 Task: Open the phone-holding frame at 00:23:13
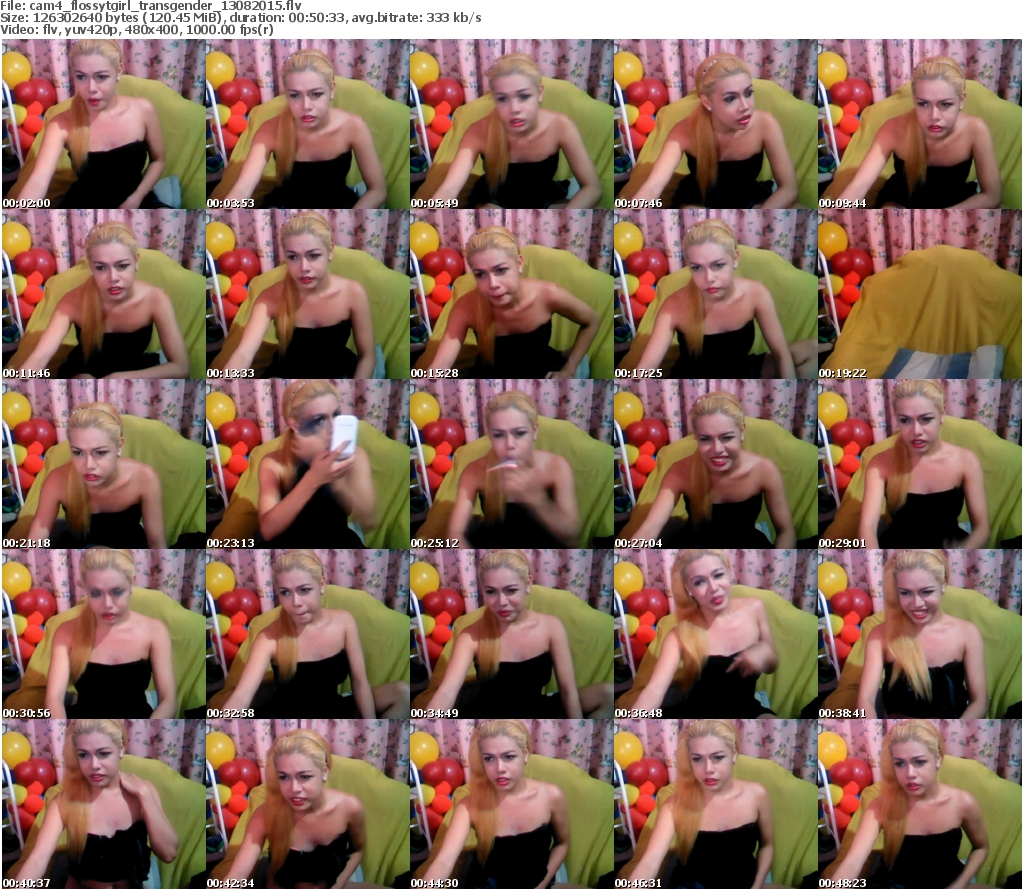click(x=308, y=464)
